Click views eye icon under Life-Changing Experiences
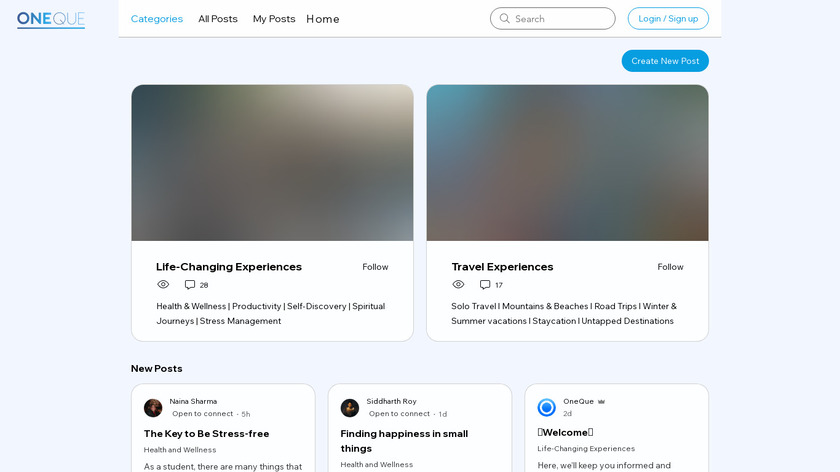The image size is (840, 472). (x=163, y=285)
